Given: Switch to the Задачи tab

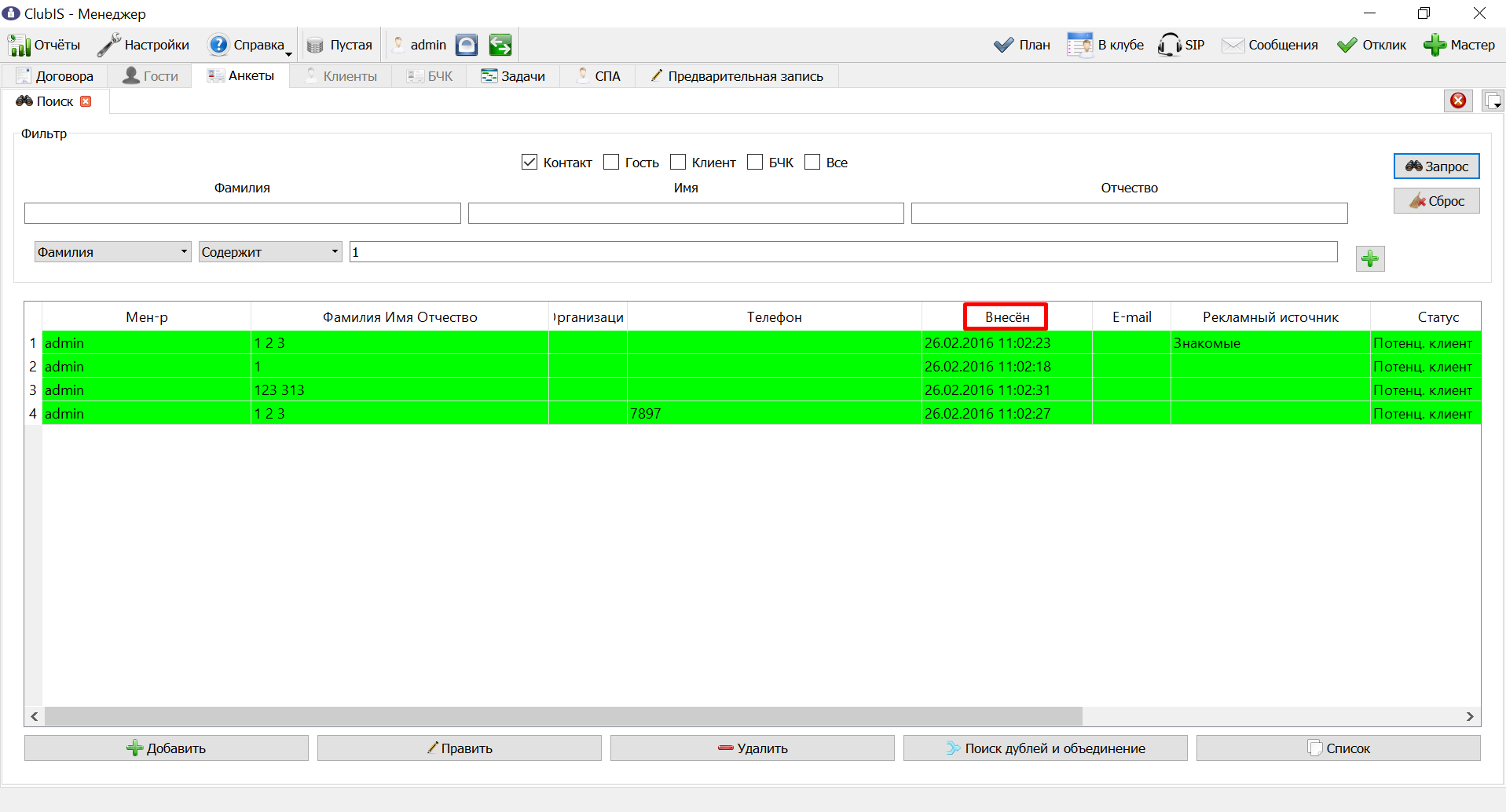Looking at the screenshot, I should coord(513,76).
